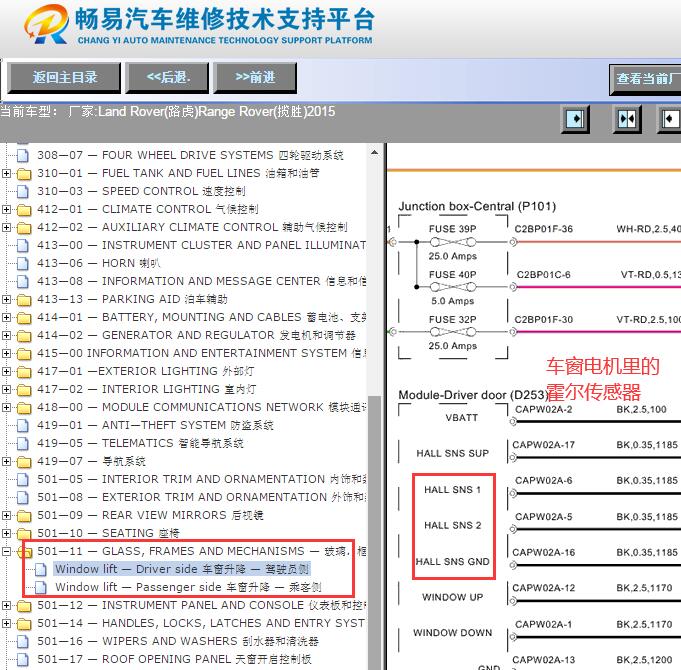Viewport: 681px width, 670px height.
Task: Expand the 413-13 Parking Aid folder
Action: click(6, 299)
